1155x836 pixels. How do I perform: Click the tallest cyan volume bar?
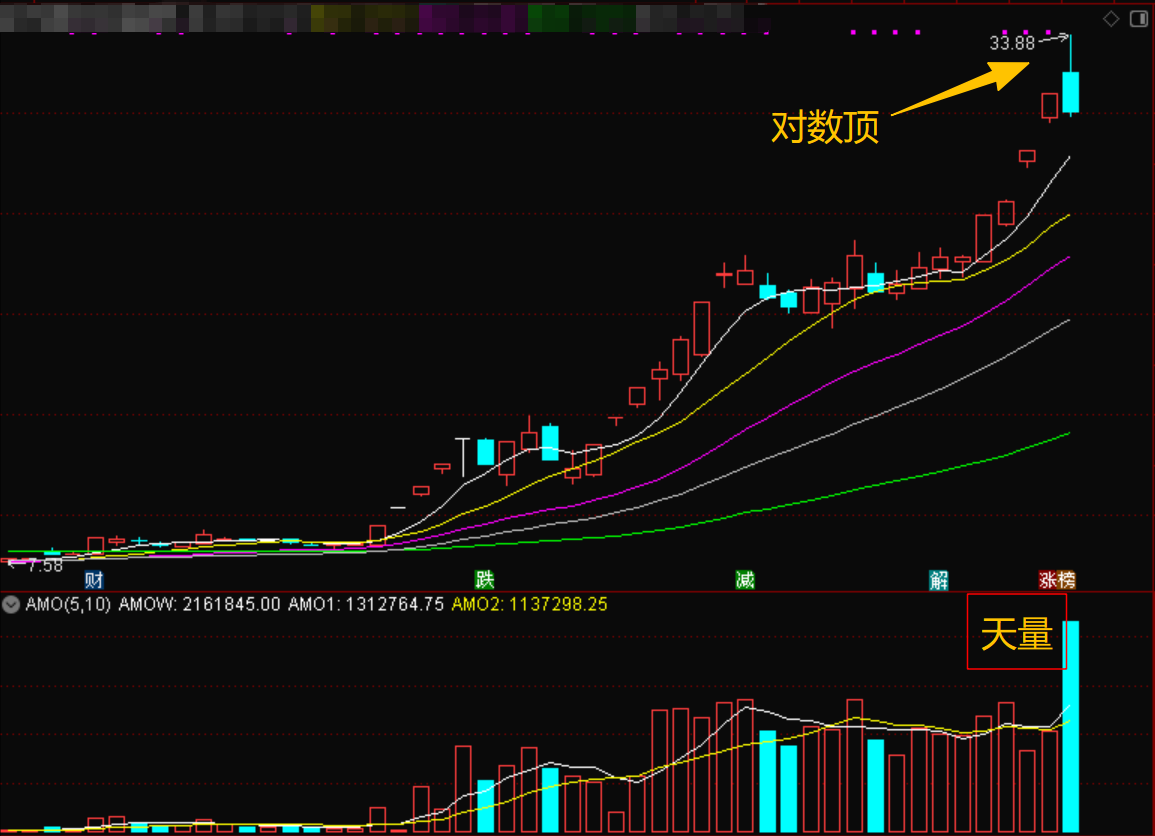click(1071, 725)
